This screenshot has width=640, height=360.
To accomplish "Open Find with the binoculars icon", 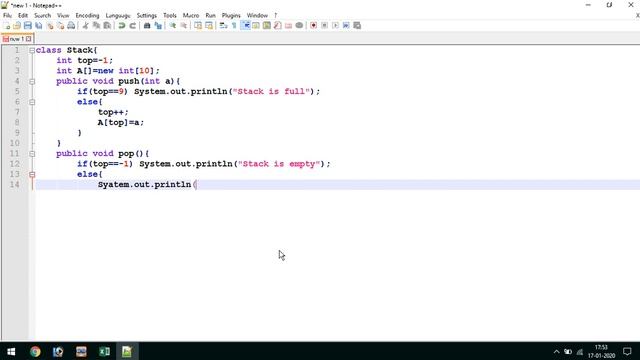I will pyautogui.click(x=147, y=26).
